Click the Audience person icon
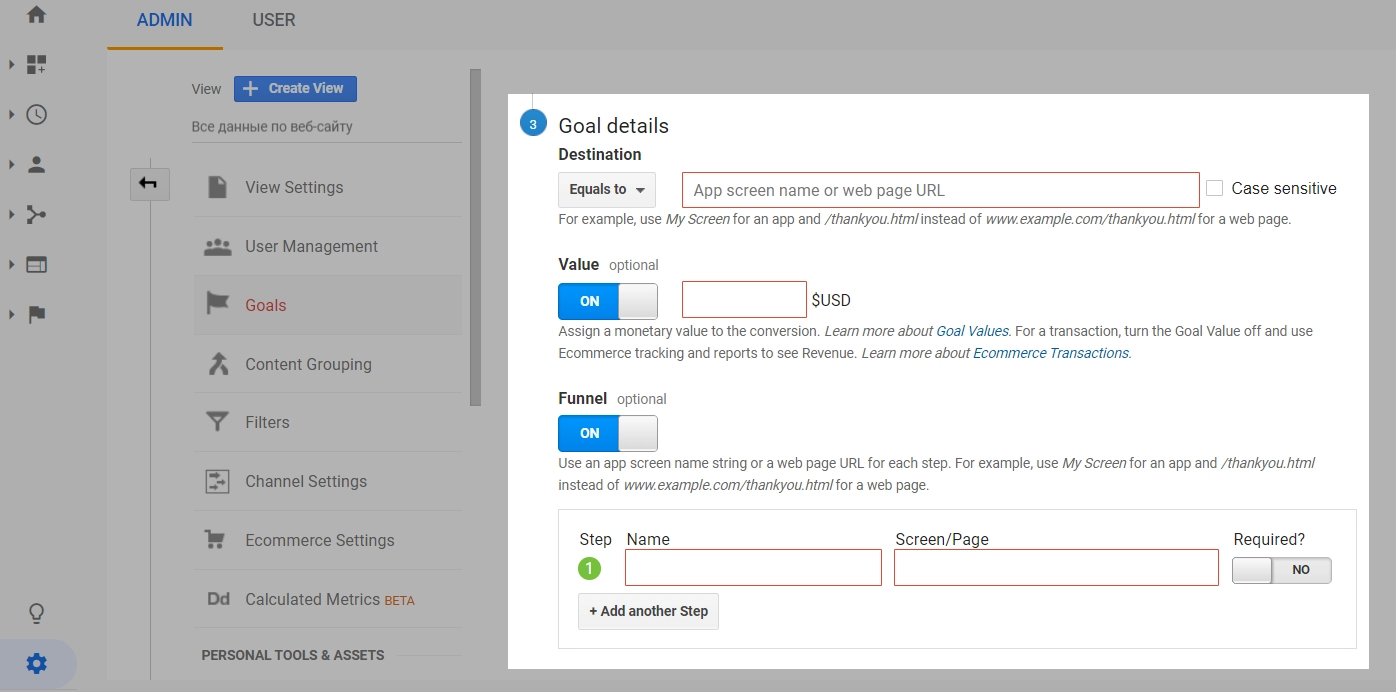 (37, 164)
